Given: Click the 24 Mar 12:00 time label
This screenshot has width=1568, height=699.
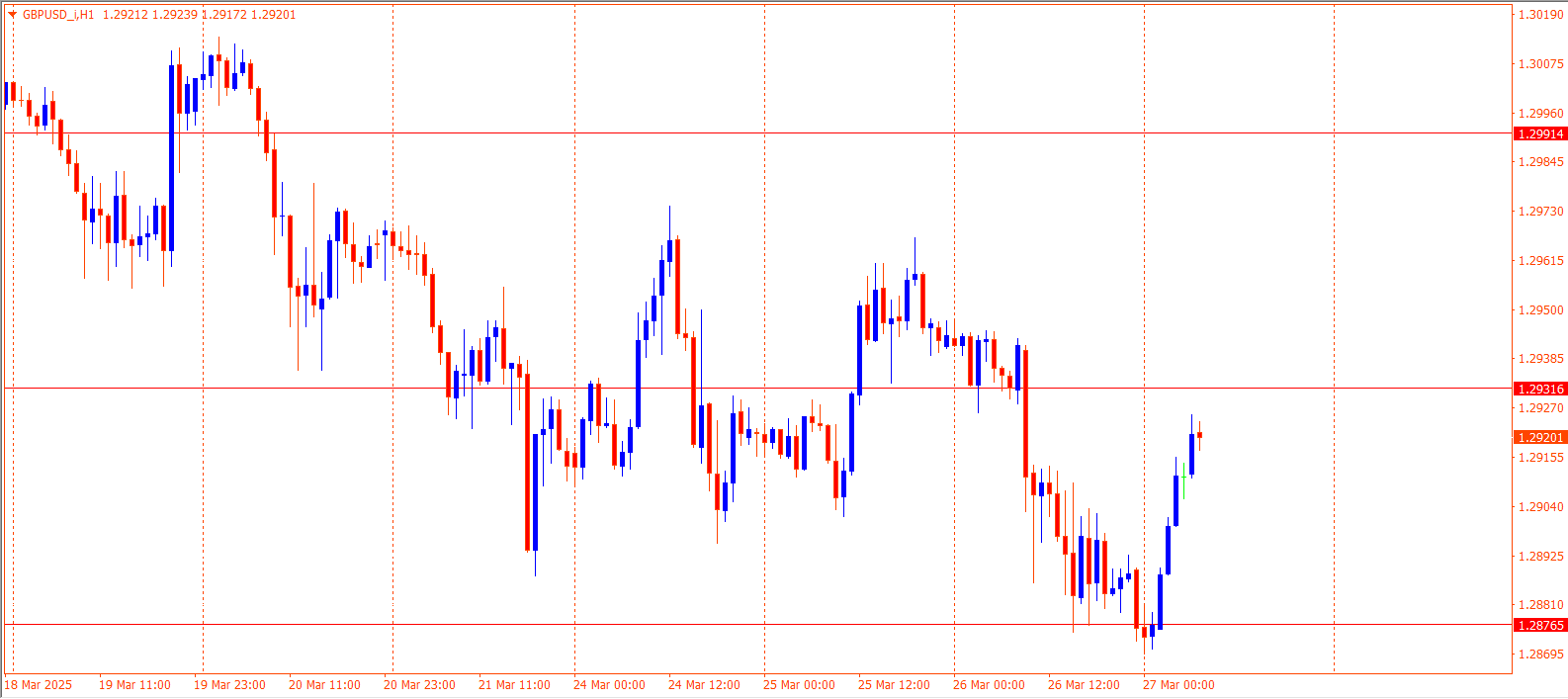Looking at the screenshot, I should (704, 685).
